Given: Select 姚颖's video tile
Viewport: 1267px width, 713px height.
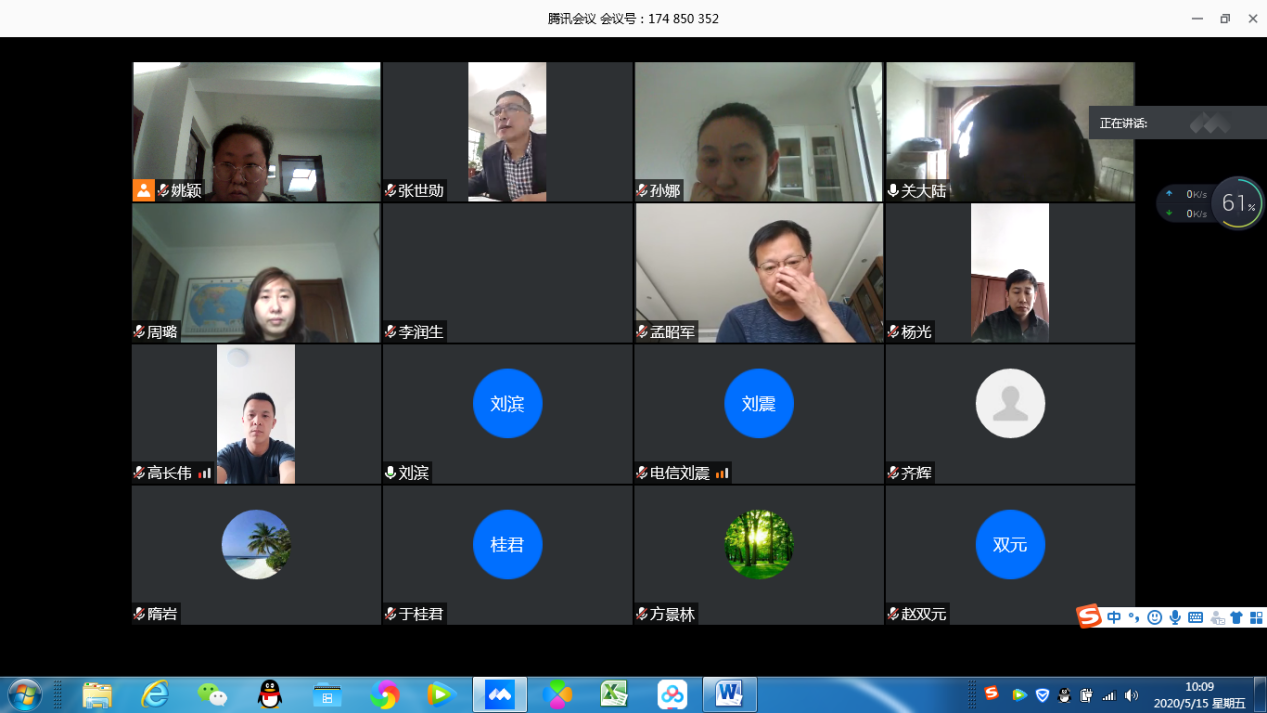Looking at the screenshot, I should [x=256, y=132].
